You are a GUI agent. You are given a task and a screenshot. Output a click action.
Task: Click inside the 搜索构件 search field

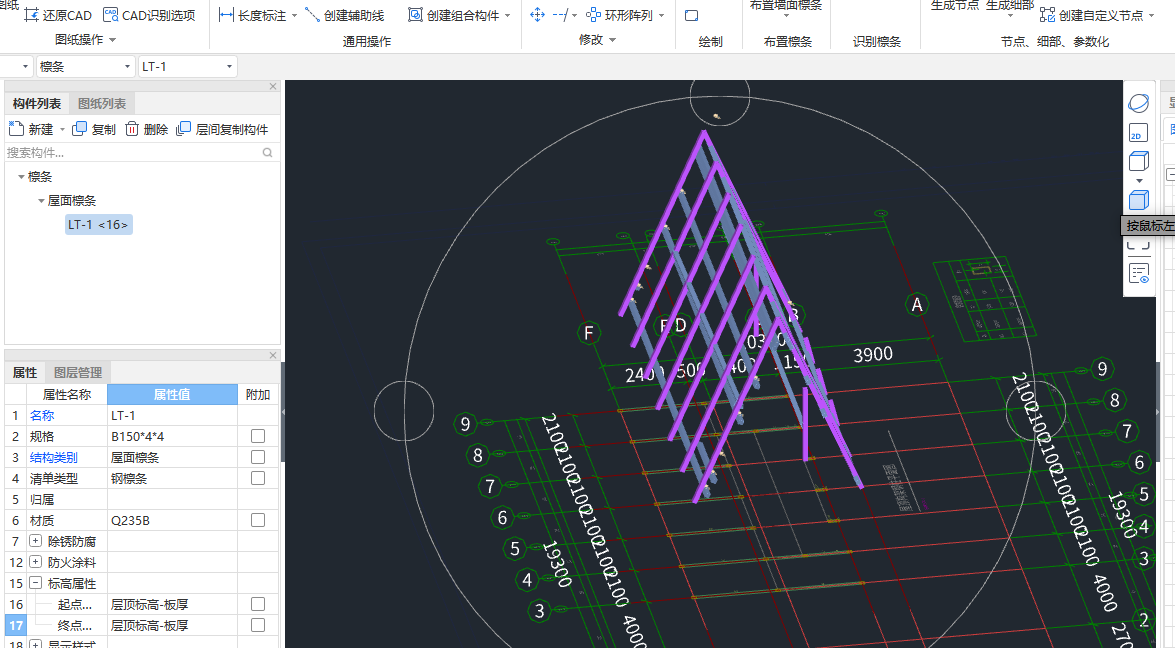click(133, 152)
